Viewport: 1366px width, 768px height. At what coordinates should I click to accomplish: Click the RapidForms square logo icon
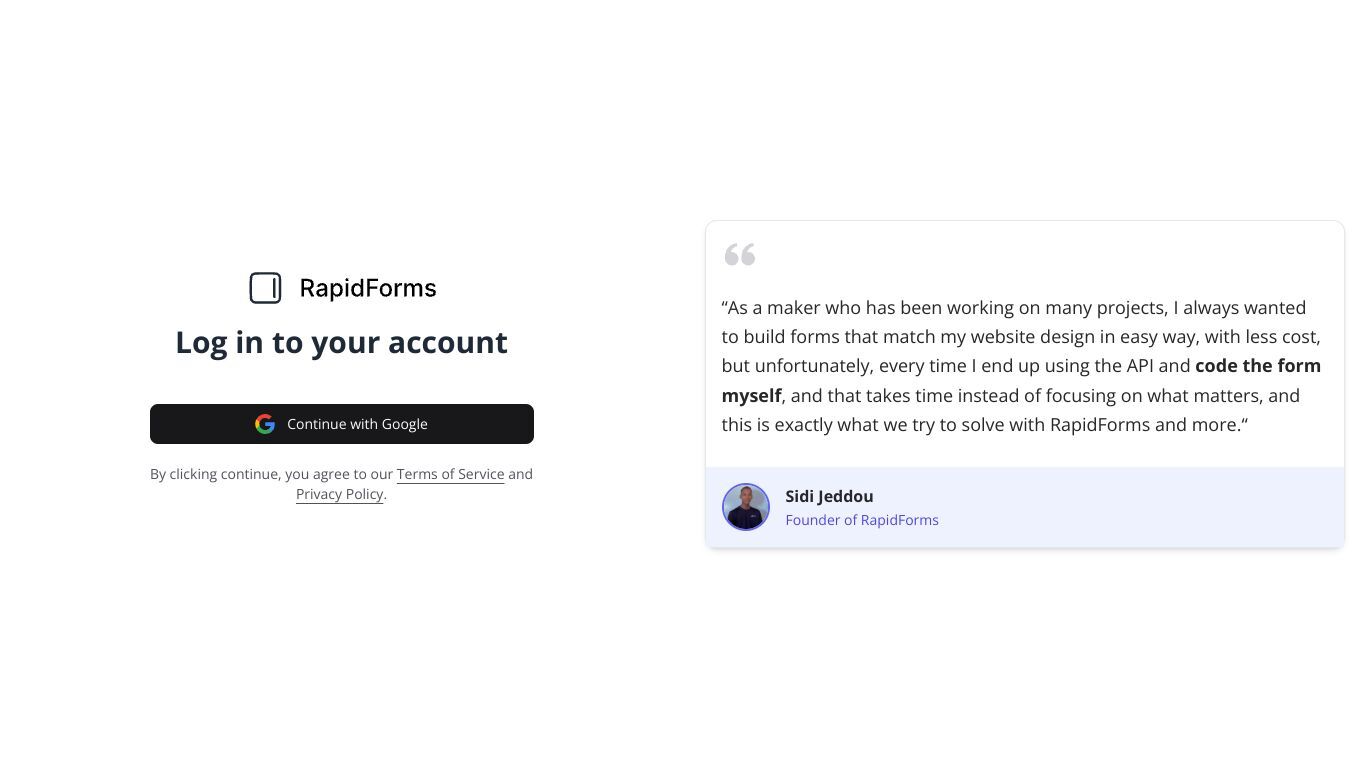point(265,288)
